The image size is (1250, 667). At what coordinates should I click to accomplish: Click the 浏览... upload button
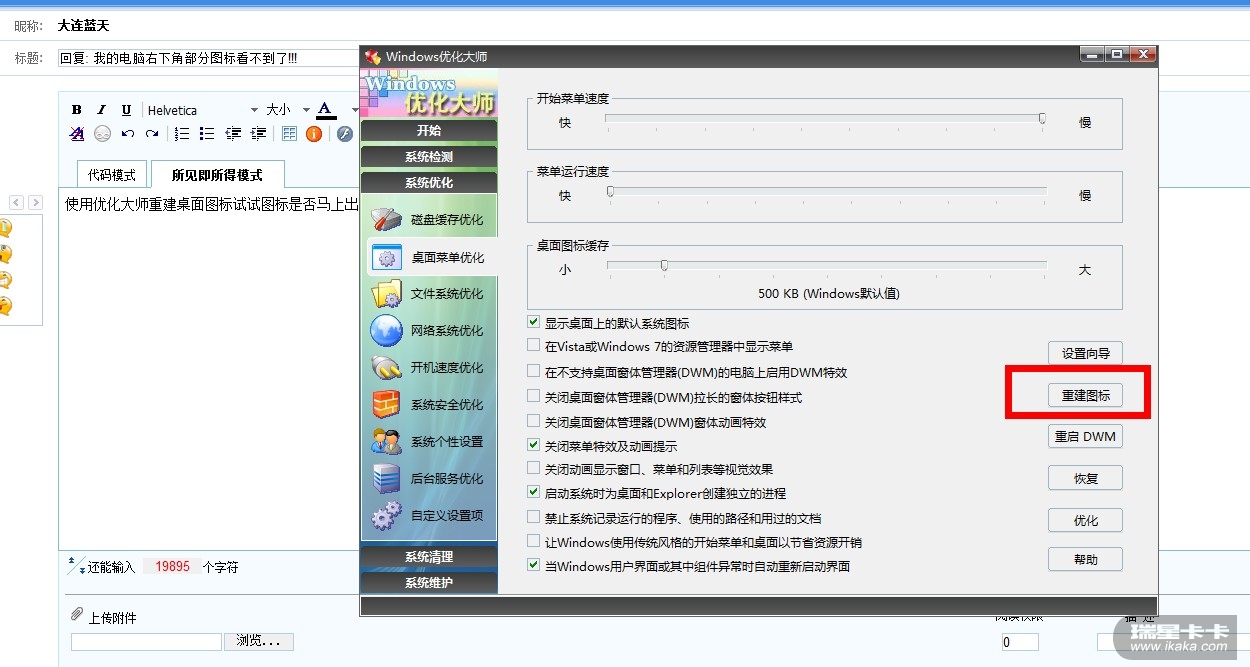258,641
